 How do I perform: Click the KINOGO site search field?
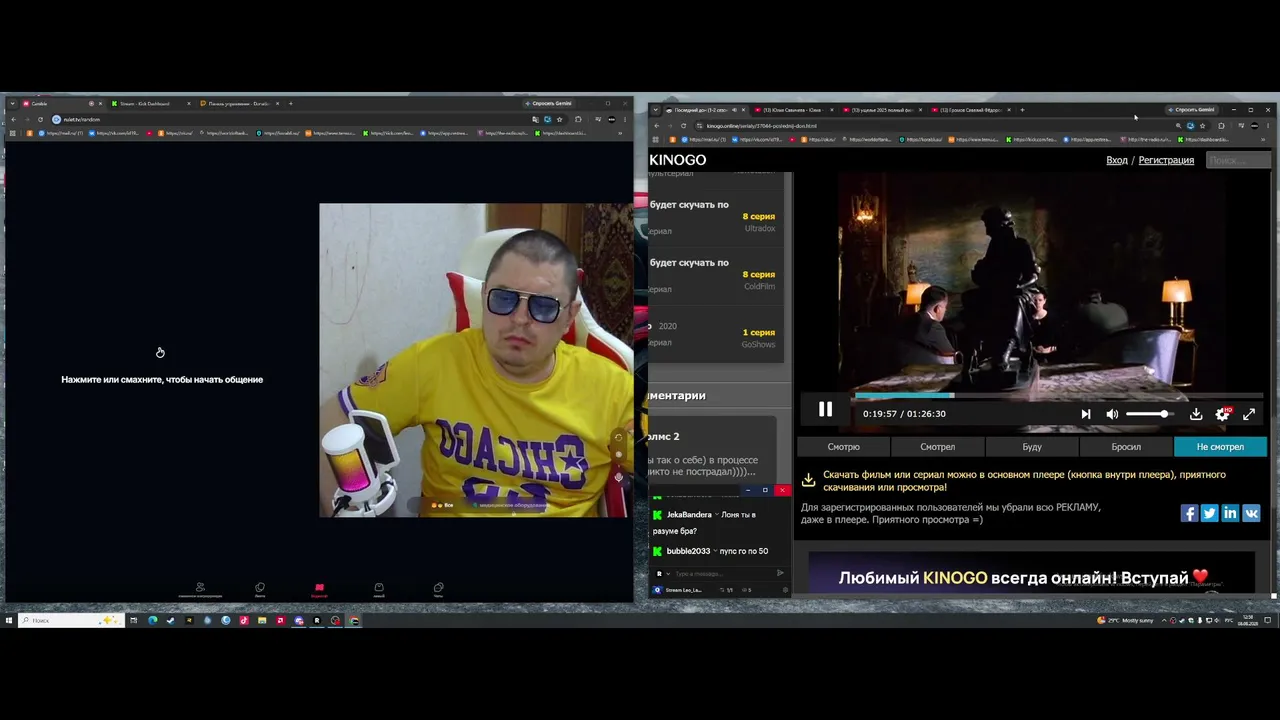pyautogui.click(x=1238, y=160)
